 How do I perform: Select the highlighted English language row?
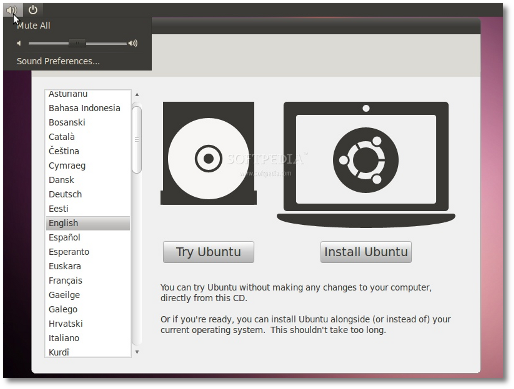point(88,223)
